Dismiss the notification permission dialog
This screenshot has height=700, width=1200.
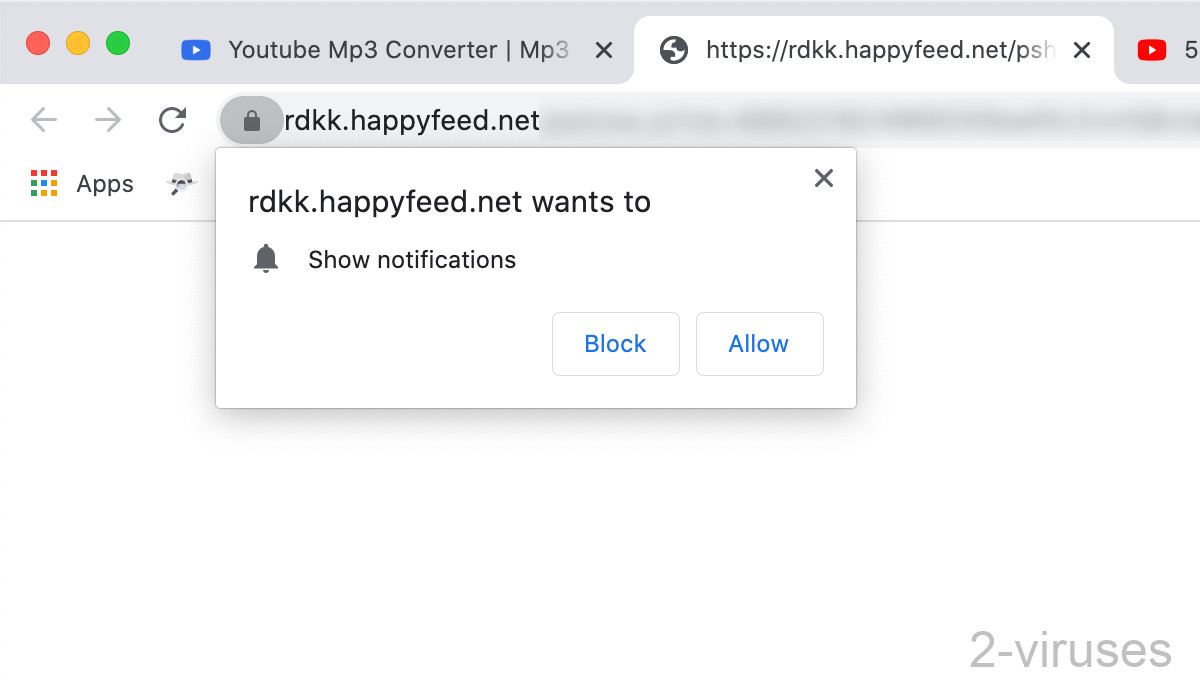pyautogui.click(x=823, y=178)
